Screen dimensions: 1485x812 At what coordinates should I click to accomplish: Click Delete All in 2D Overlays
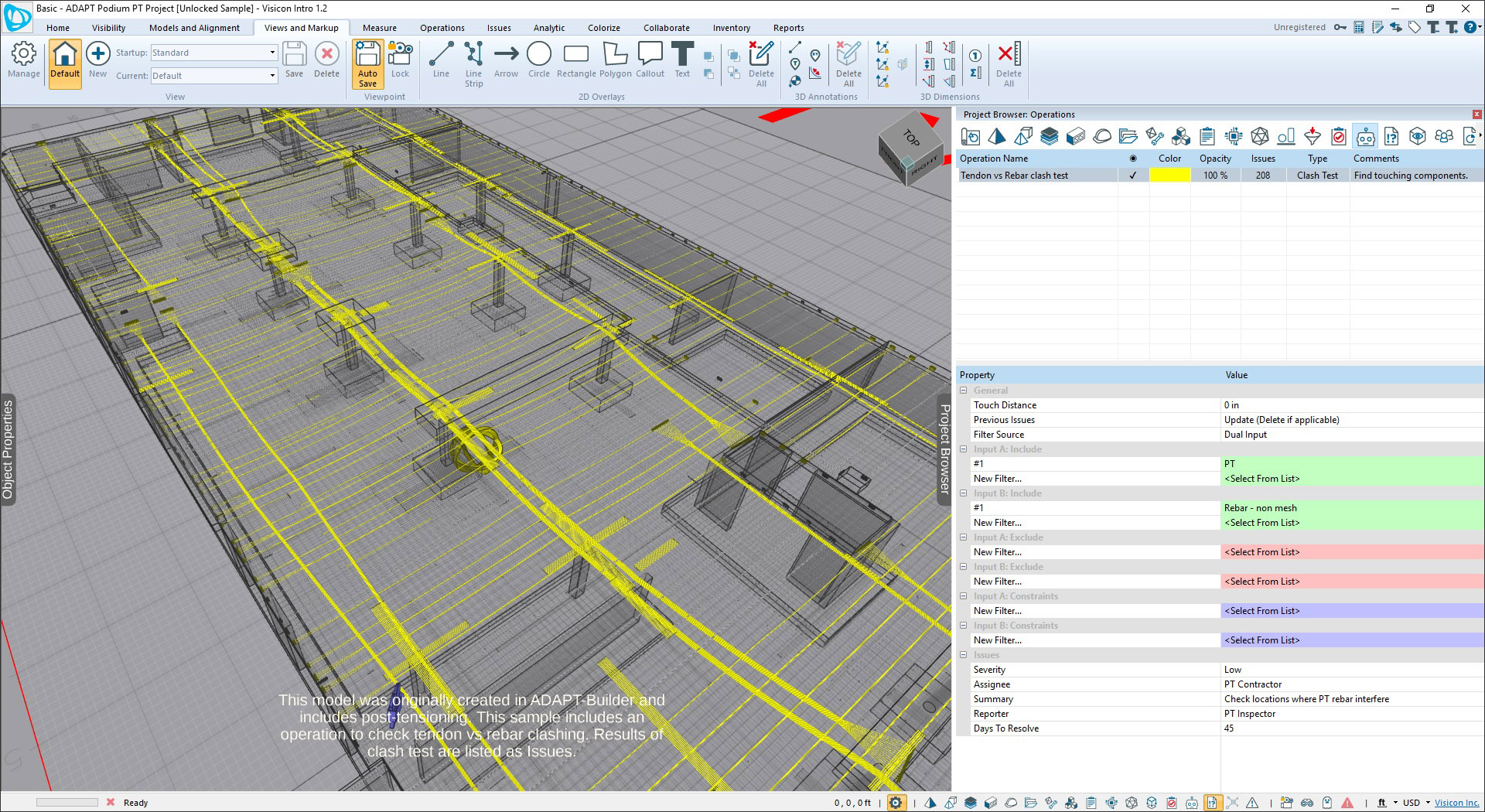761,64
